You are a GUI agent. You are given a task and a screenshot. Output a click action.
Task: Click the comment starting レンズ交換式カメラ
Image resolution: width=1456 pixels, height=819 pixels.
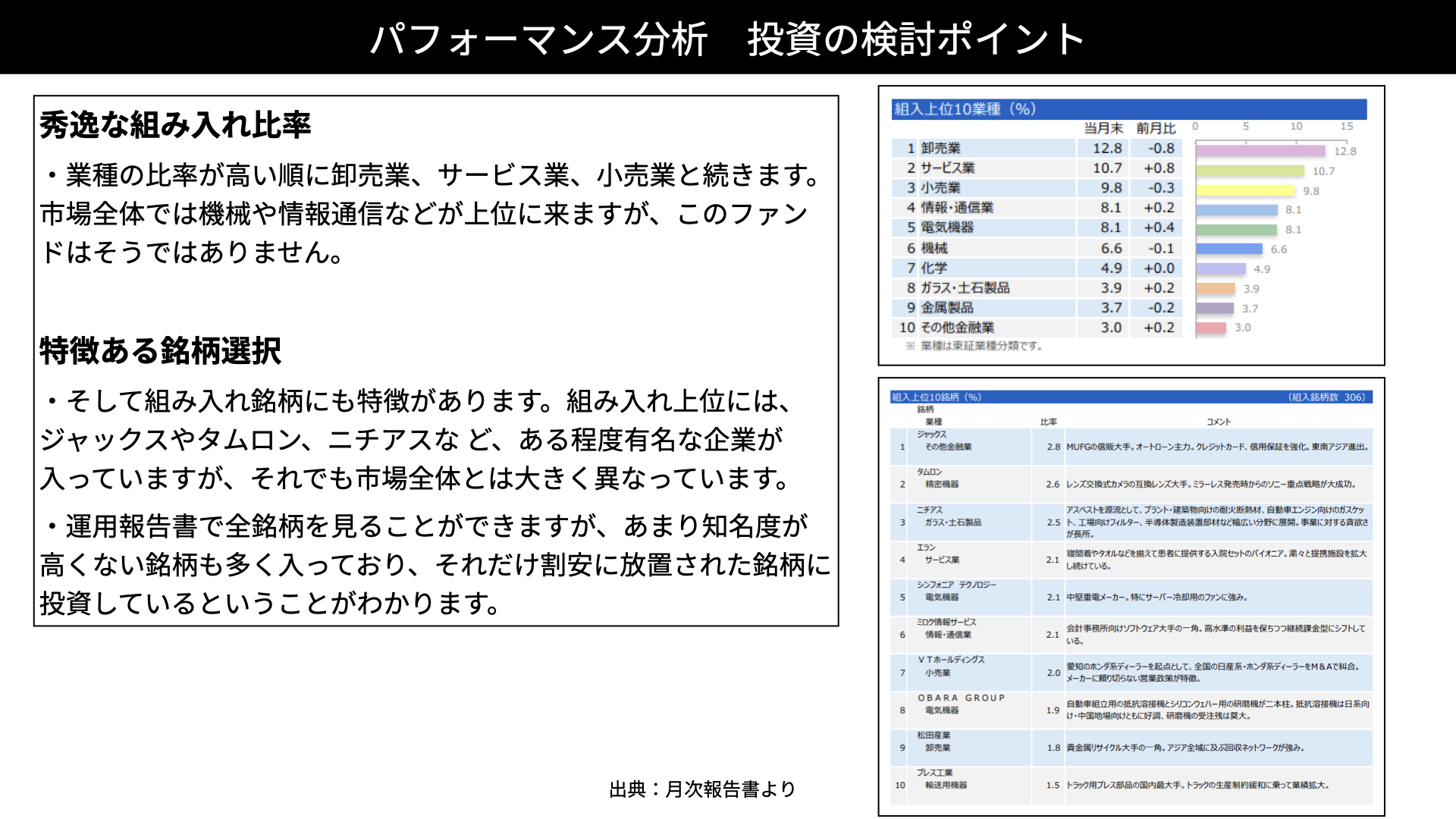pos(1211,484)
